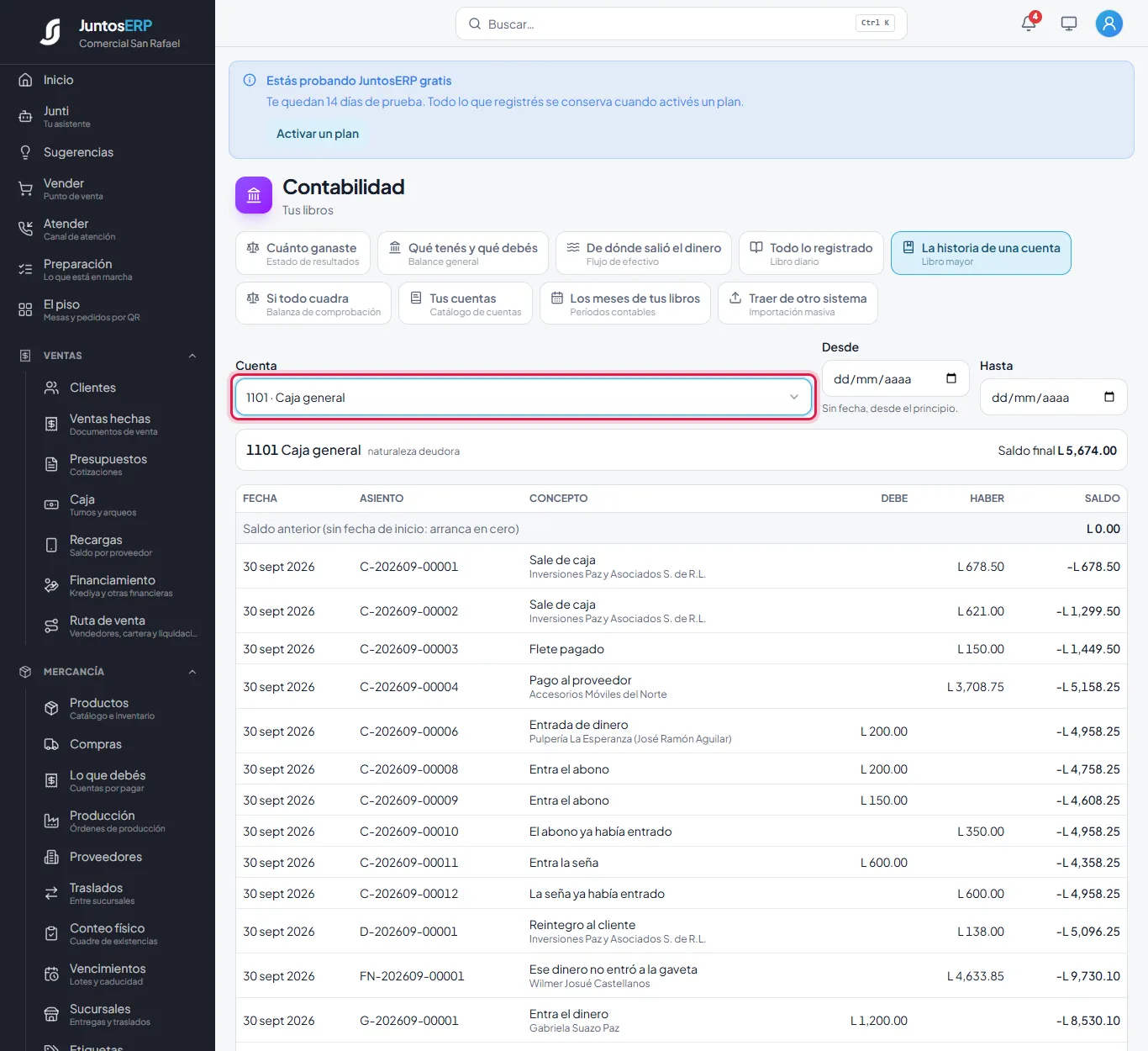The height and width of the screenshot is (1051, 1148).
Task: Open the Desde date picker calendar icon
Action: tap(951, 378)
